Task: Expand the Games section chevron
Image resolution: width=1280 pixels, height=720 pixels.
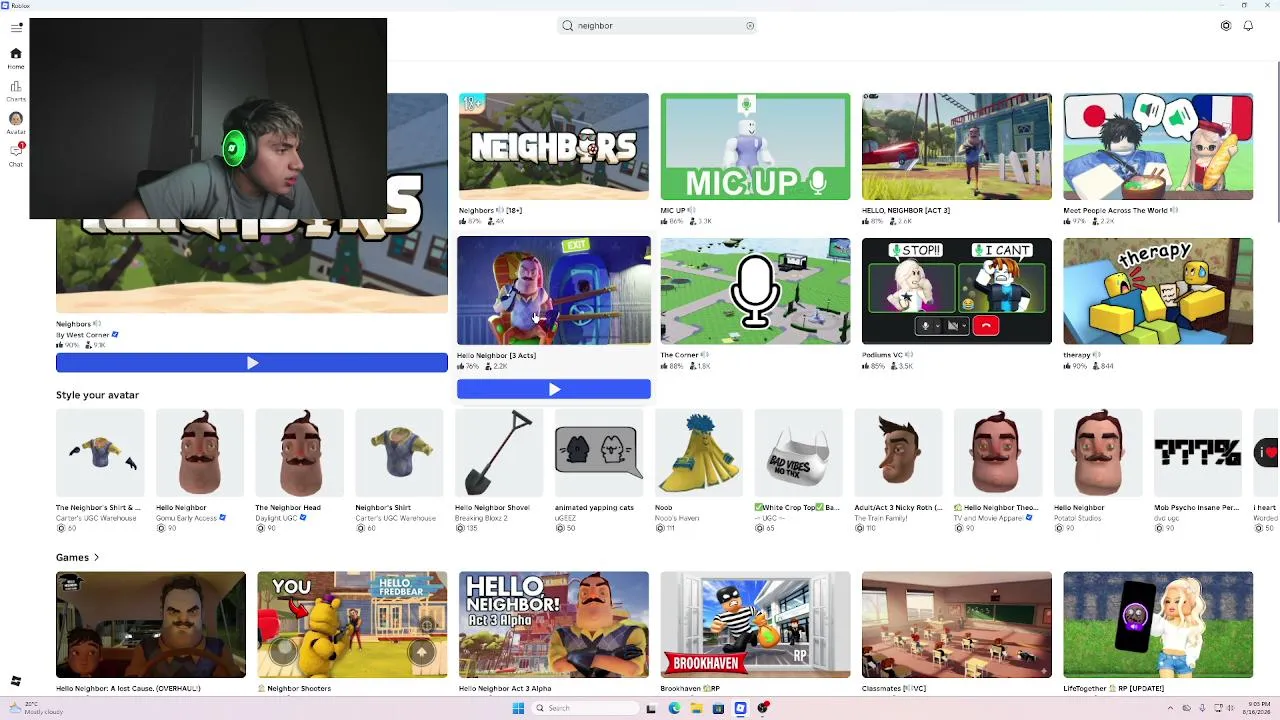Action: pyautogui.click(x=96, y=558)
